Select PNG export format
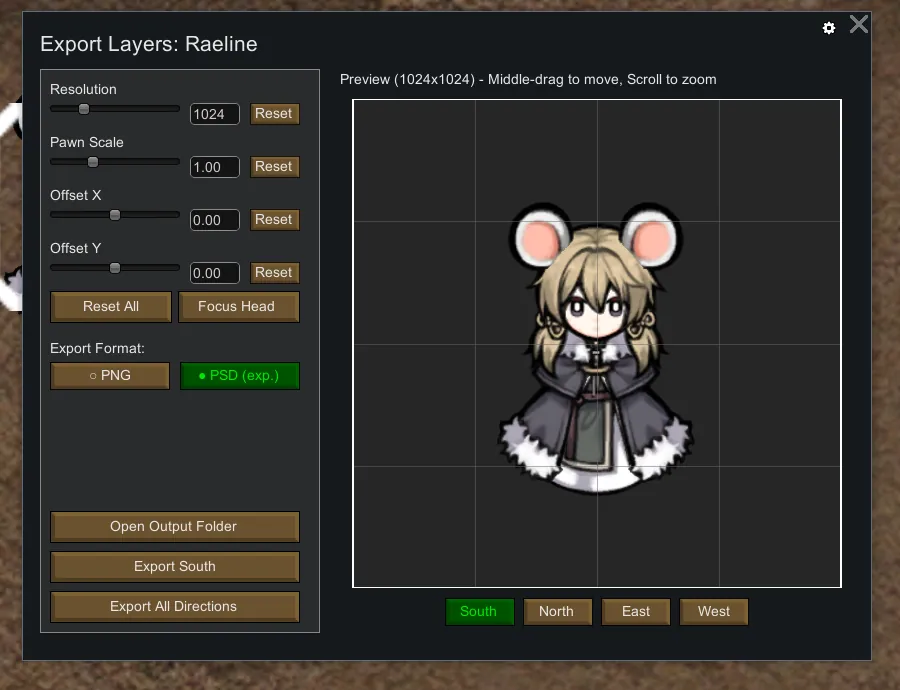The width and height of the screenshot is (900, 690). (110, 376)
